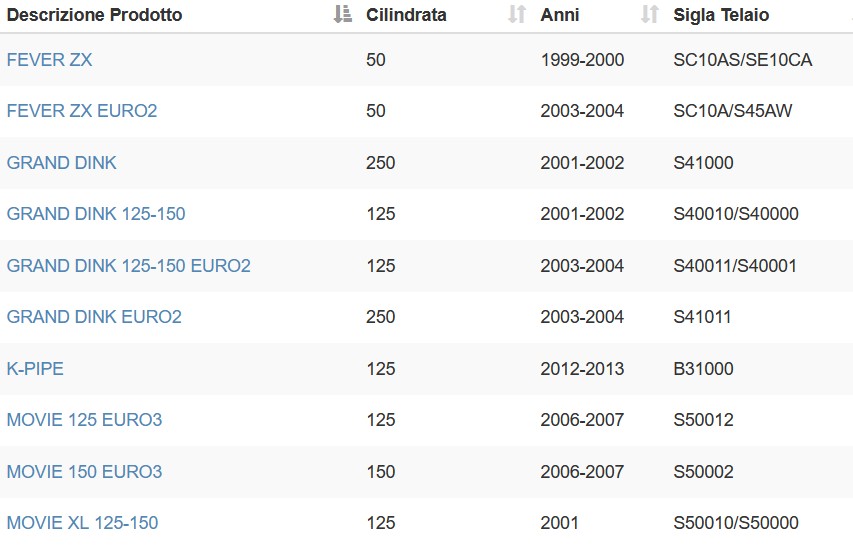Open the GRAND DINK 125-150 link
This screenshot has height=546, width=853.
96,214
